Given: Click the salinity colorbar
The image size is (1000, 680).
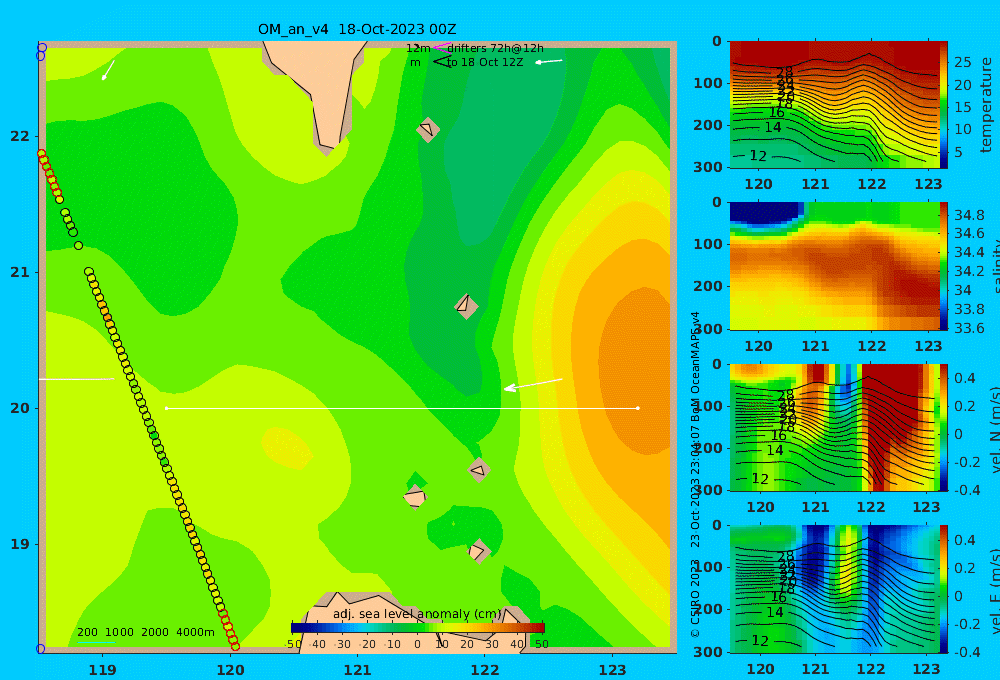Looking at the screenshot, I should 944,266.
